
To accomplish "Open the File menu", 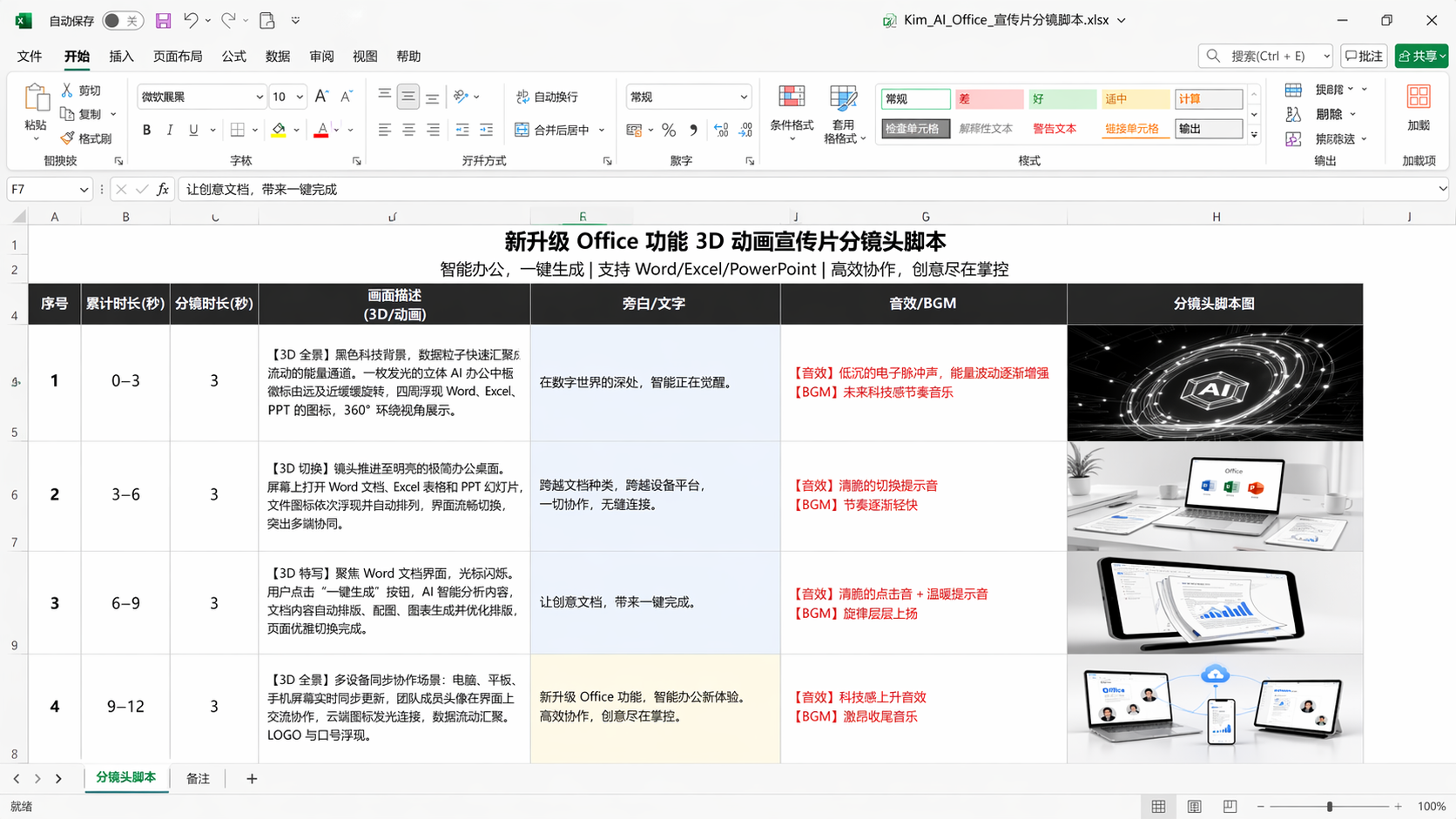I will pyautogui.click(x=30, y=56).
